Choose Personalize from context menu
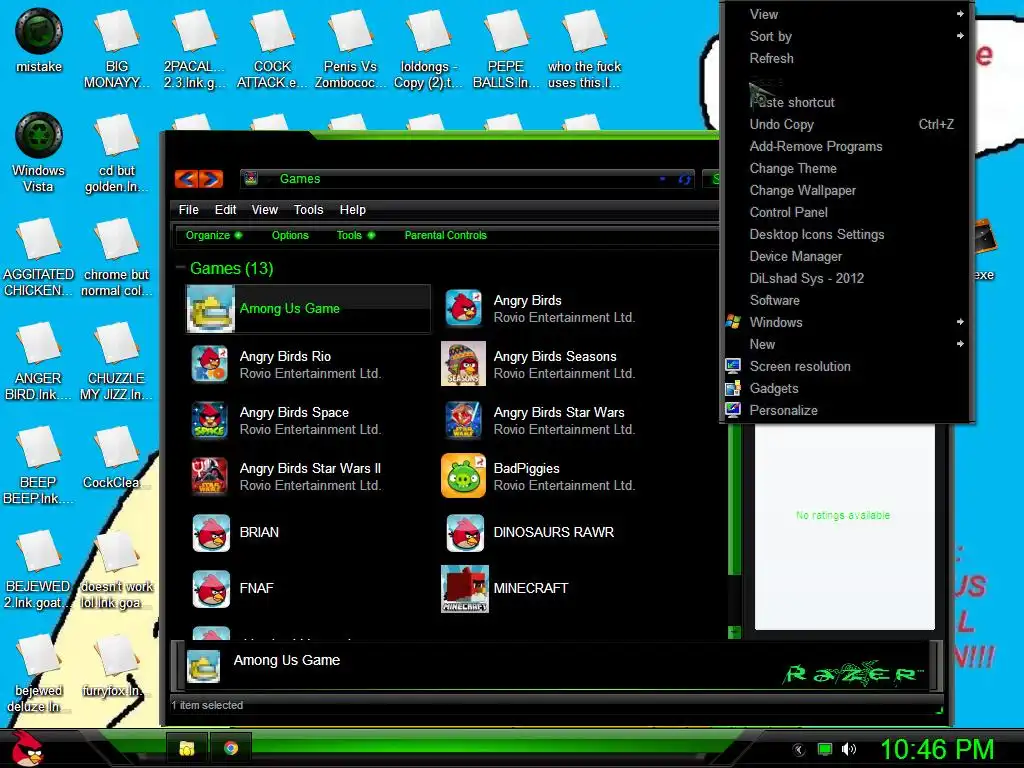The height and width of the screenshot is (768, 1024). [x=847, y=410]
